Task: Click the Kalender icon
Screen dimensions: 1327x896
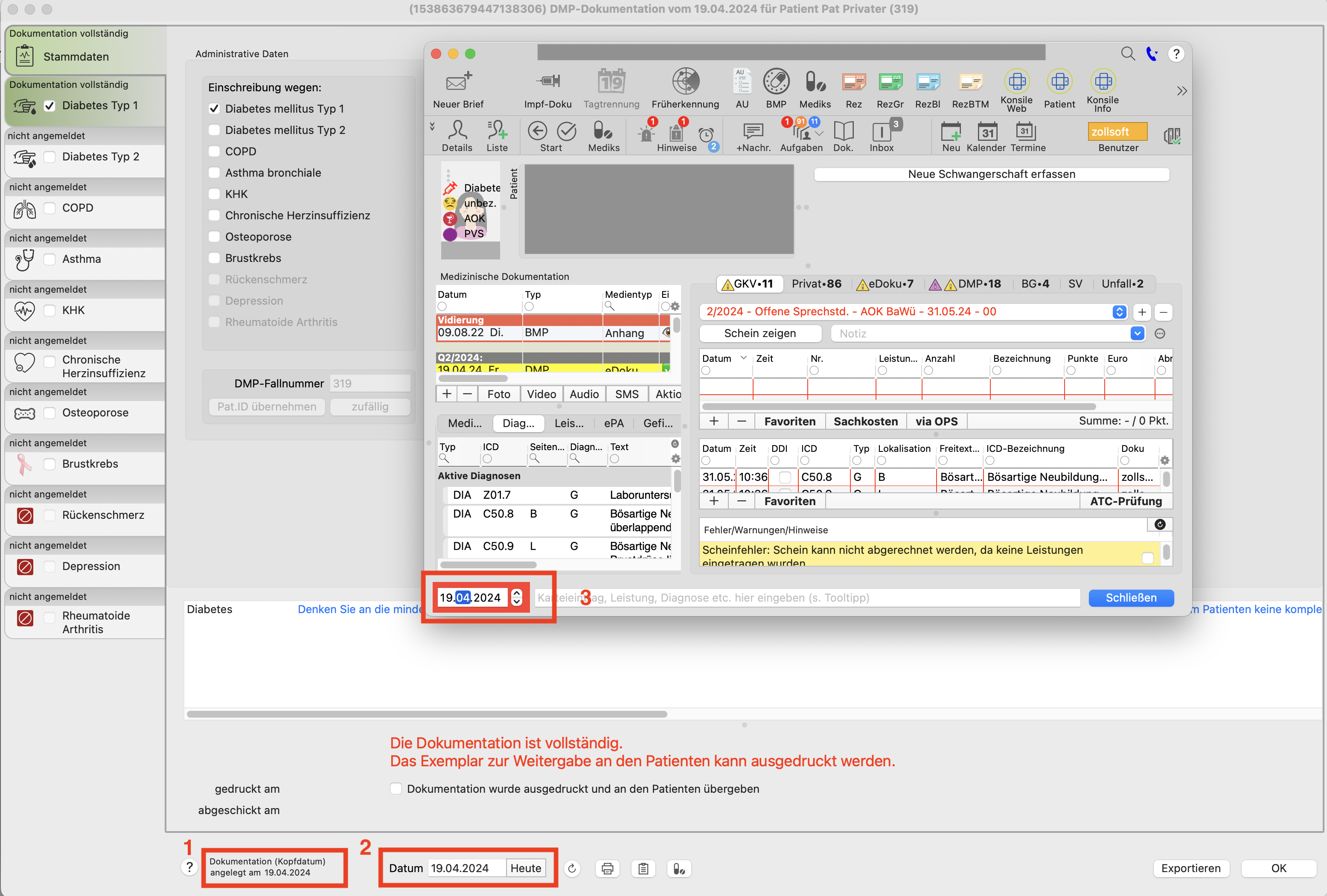Action: click(x=987, y=132)
